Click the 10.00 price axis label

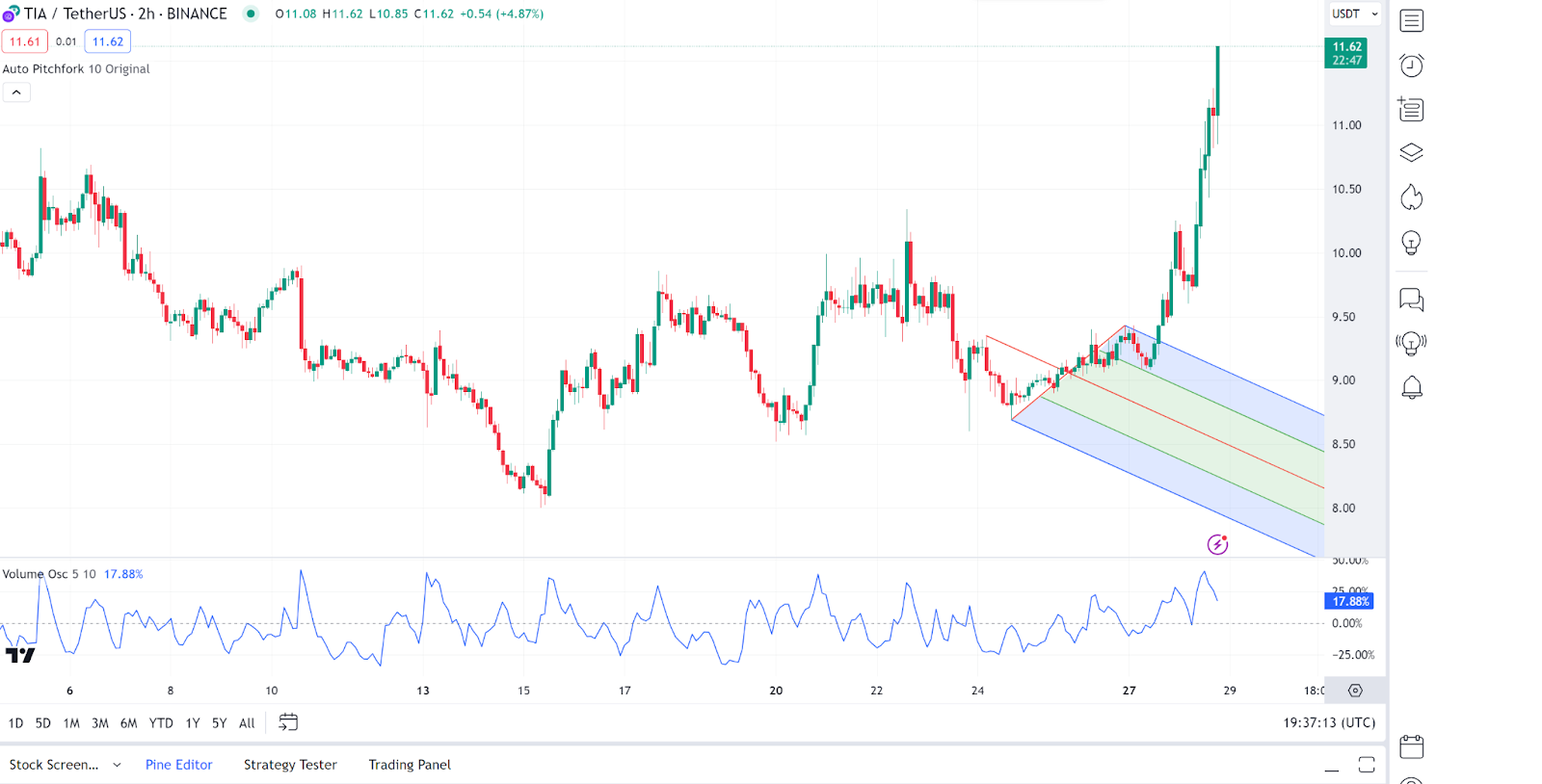click(1346, 253)
